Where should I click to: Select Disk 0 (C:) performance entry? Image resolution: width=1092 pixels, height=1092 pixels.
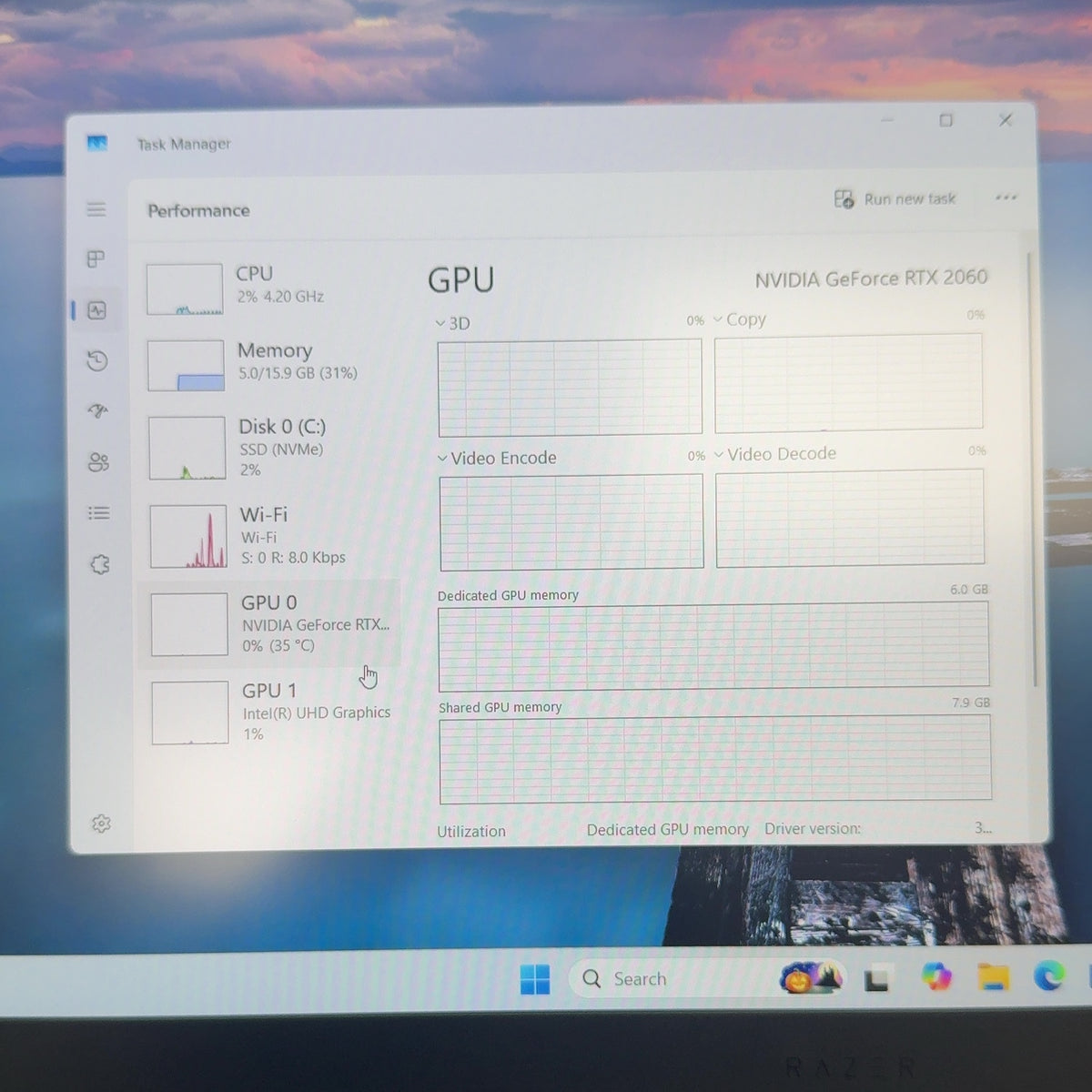coord(271,448)
